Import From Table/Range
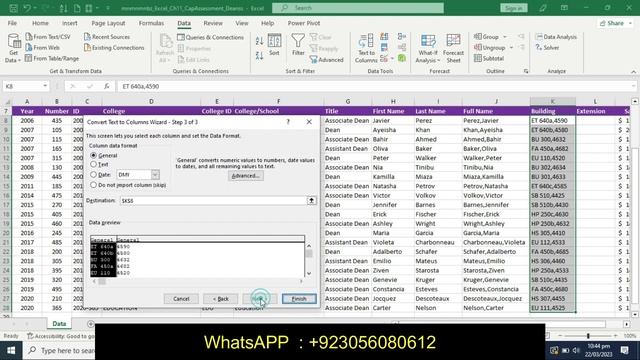The image size is (640, 360). pos(52,58)
